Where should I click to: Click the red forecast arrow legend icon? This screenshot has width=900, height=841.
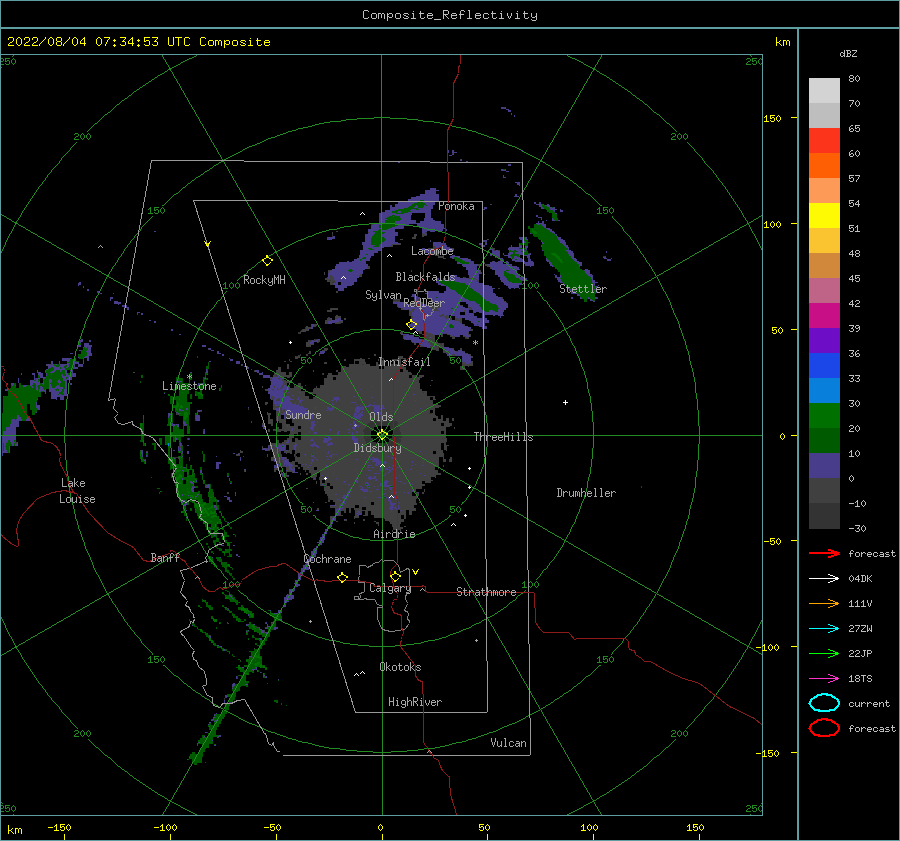tap(824, 553)
